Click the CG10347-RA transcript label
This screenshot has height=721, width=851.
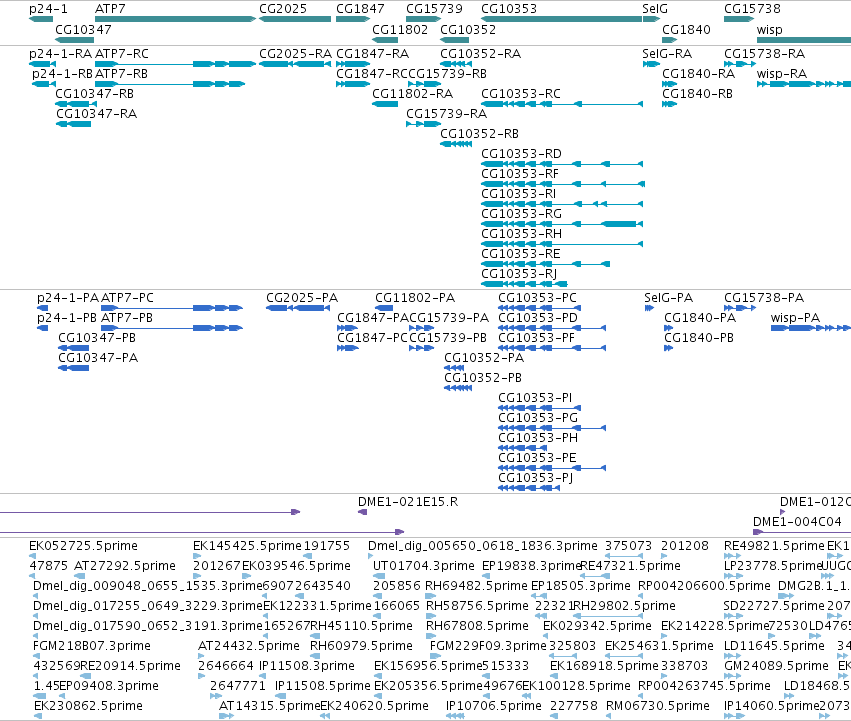point(97,114)
